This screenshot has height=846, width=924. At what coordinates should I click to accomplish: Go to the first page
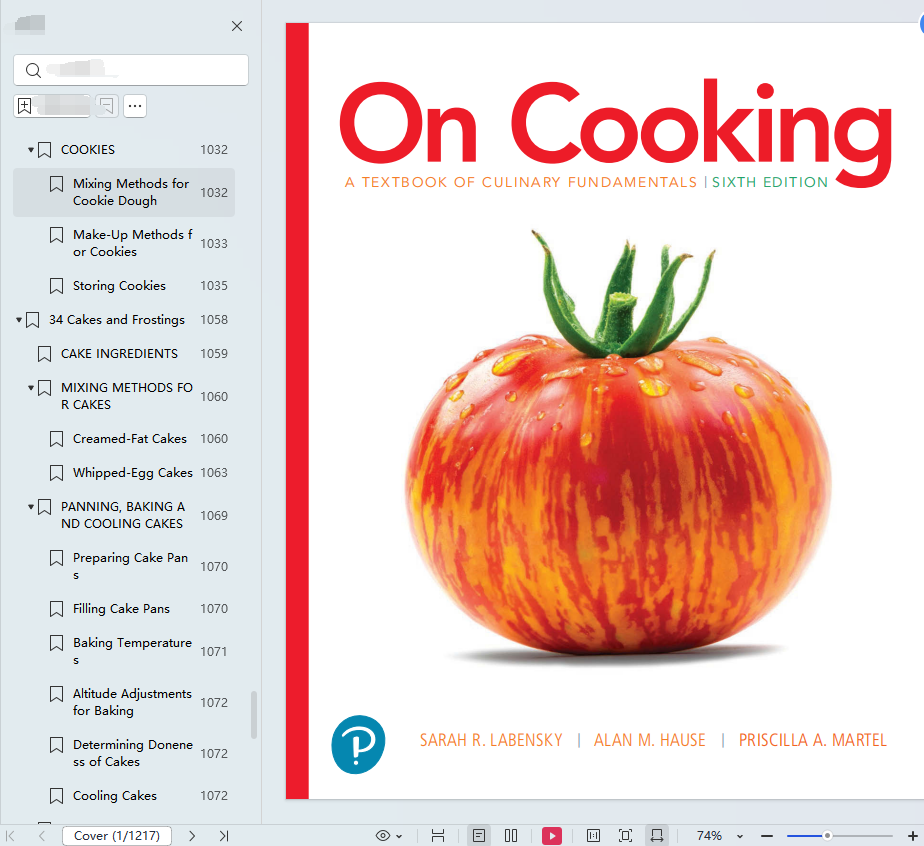(x=10, y=835)
